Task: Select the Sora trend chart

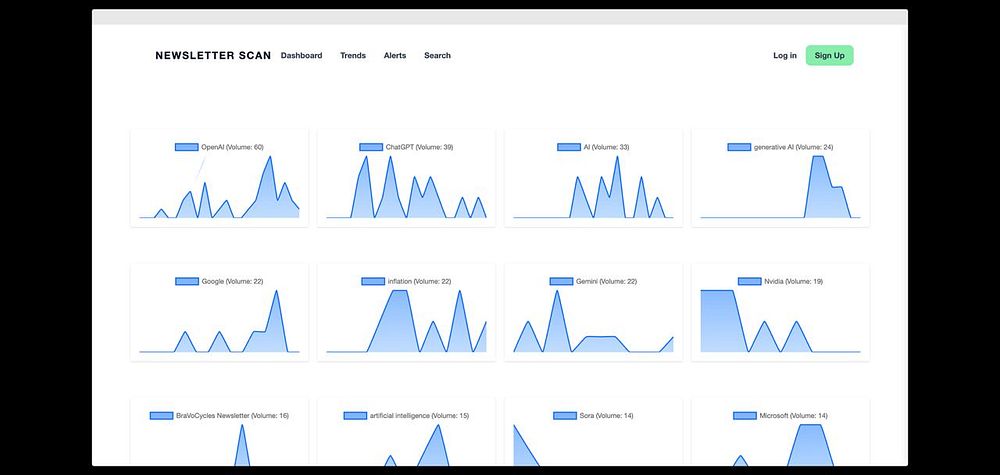Action: (593, 432)
